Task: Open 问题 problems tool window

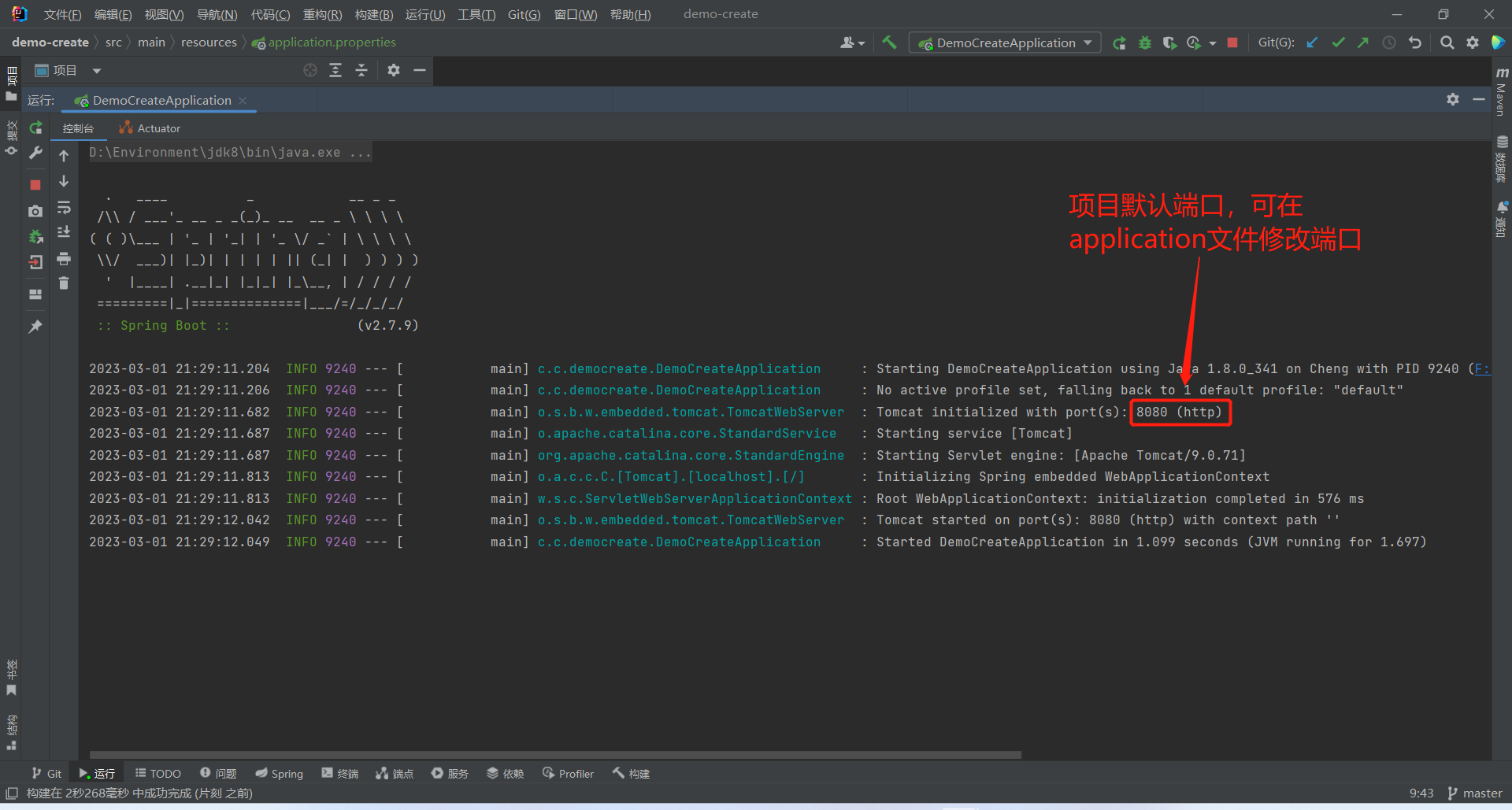Action: pos(218,774)
